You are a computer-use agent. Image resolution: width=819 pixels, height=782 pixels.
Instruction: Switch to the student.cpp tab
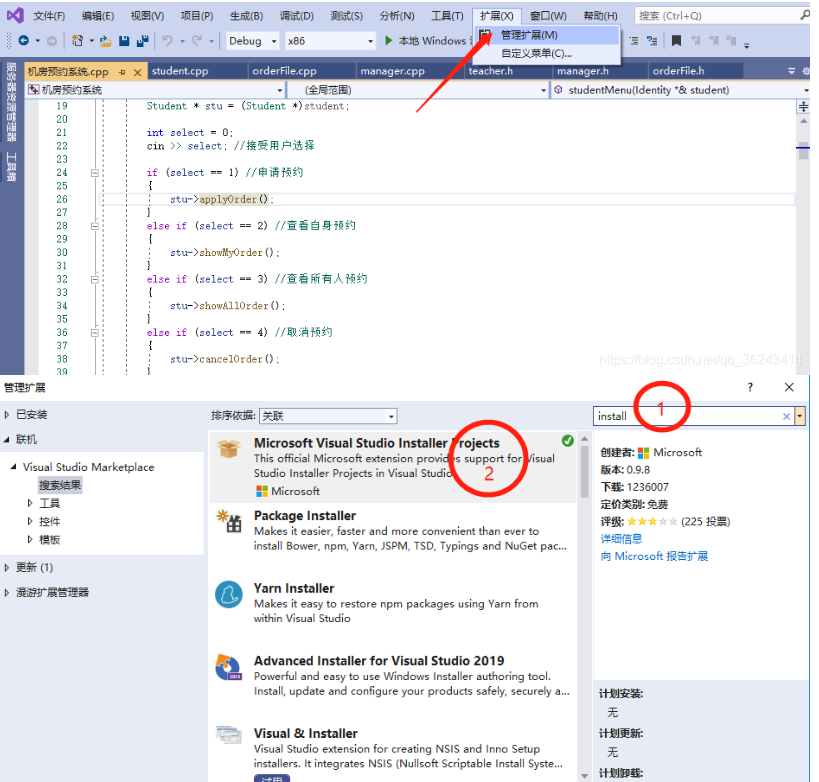click(x=181, y=71)
